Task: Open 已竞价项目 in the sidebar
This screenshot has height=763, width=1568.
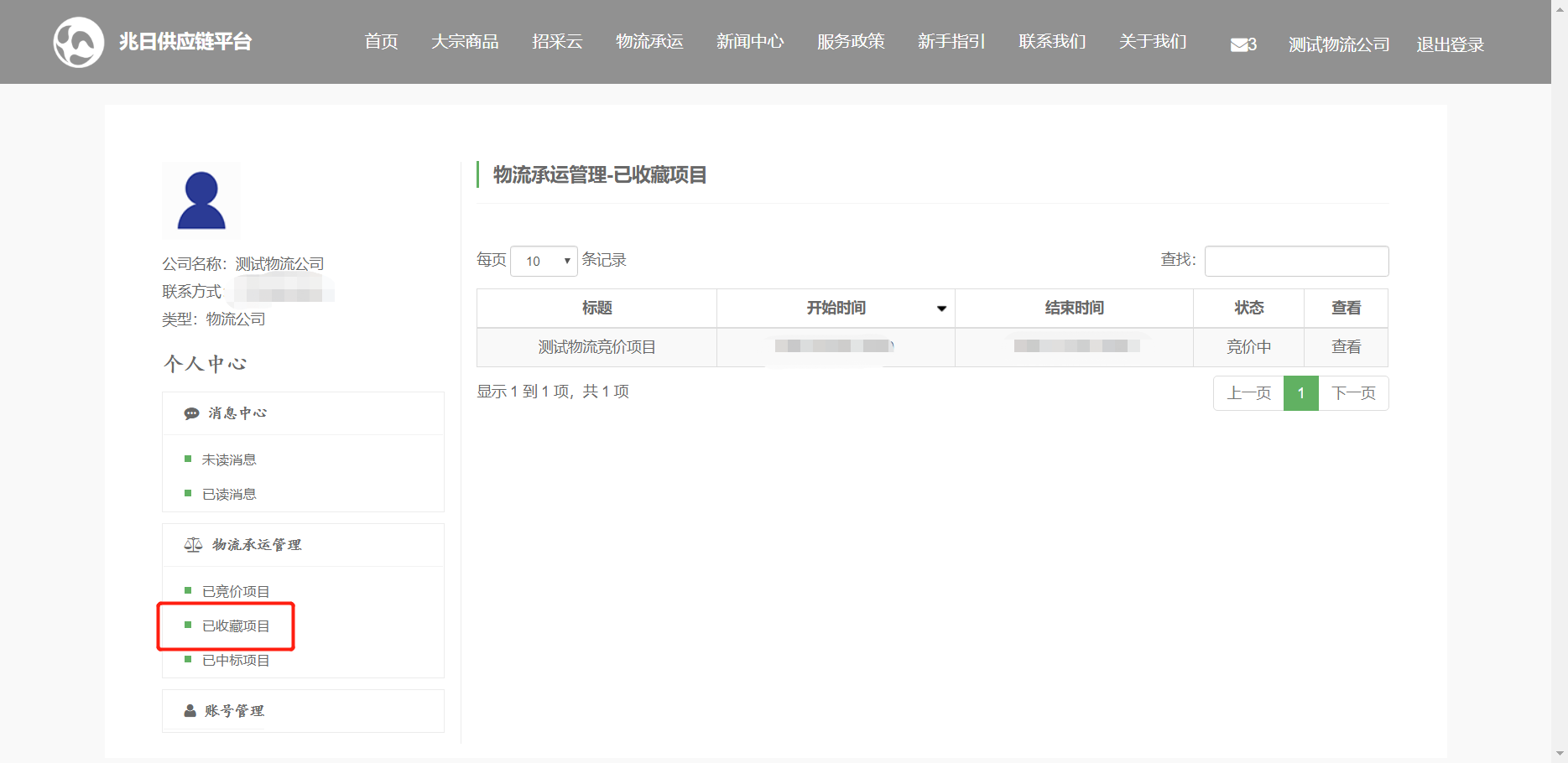Action: (x=236, y=591)
